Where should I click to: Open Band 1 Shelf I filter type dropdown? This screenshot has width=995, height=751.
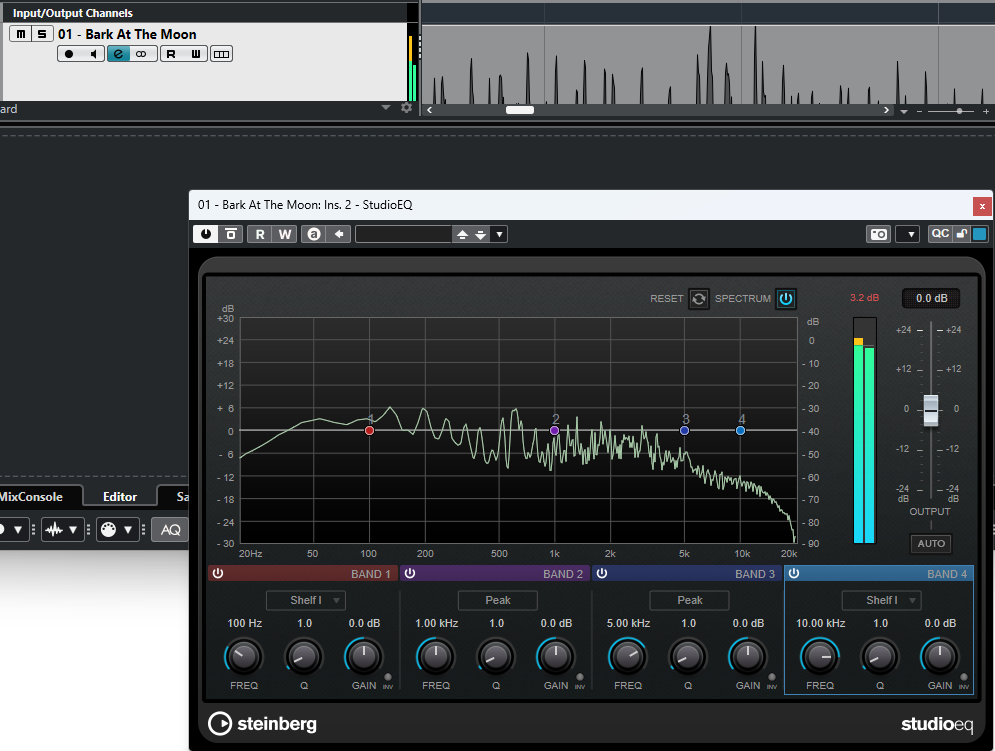(x=305, y=600)
